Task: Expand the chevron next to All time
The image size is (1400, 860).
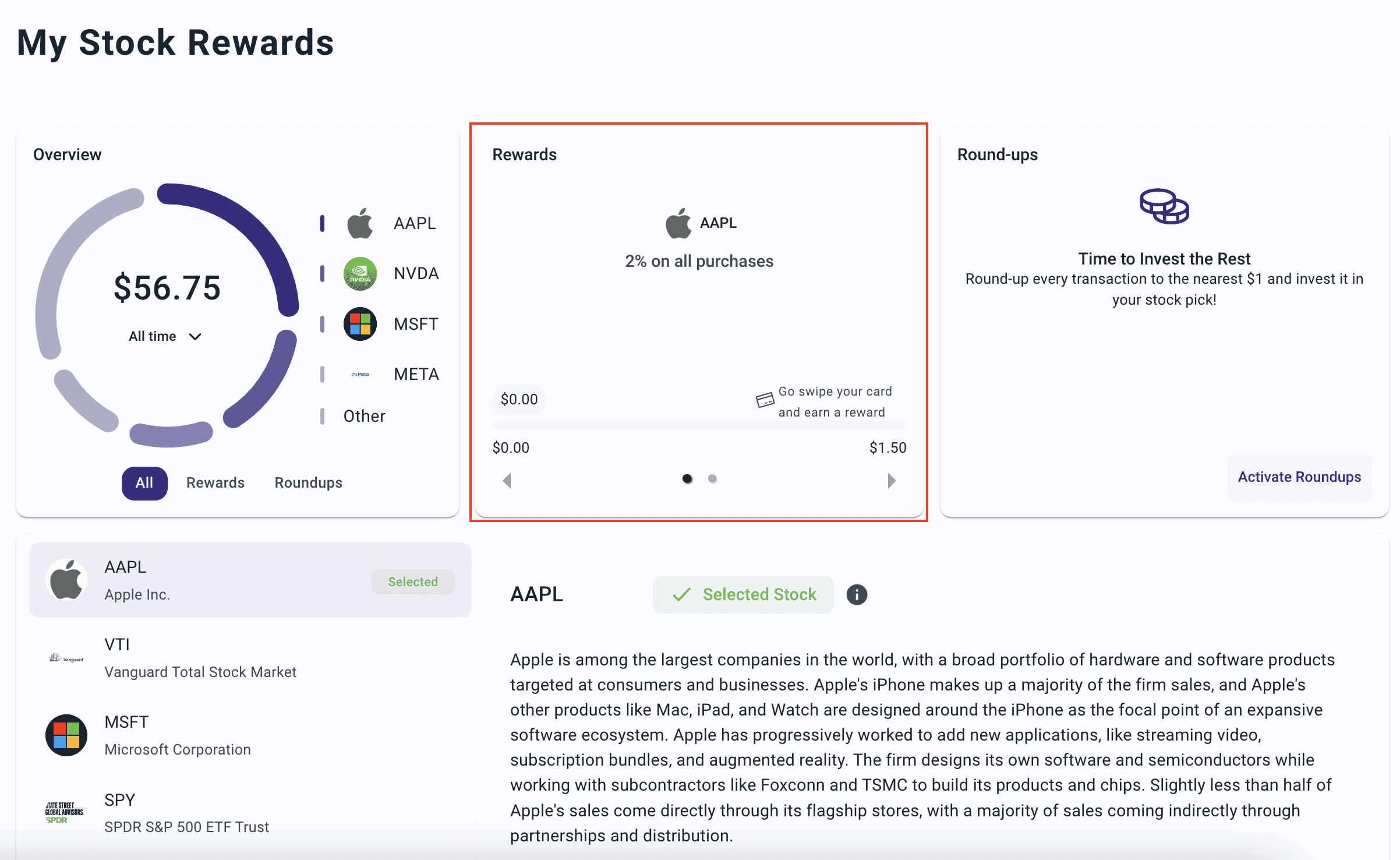Action: [x=195, y=337]
